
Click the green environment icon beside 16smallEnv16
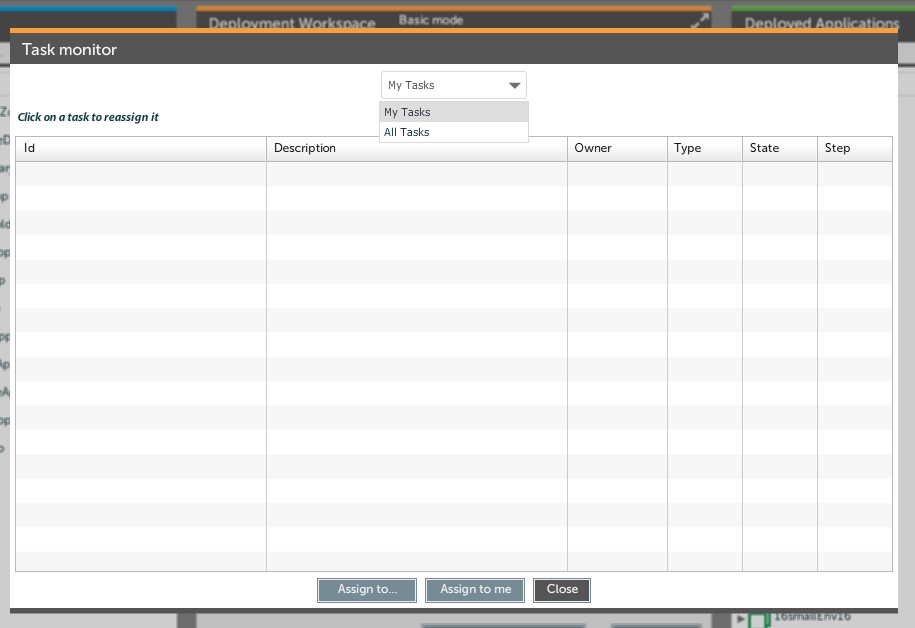point(758,619)
